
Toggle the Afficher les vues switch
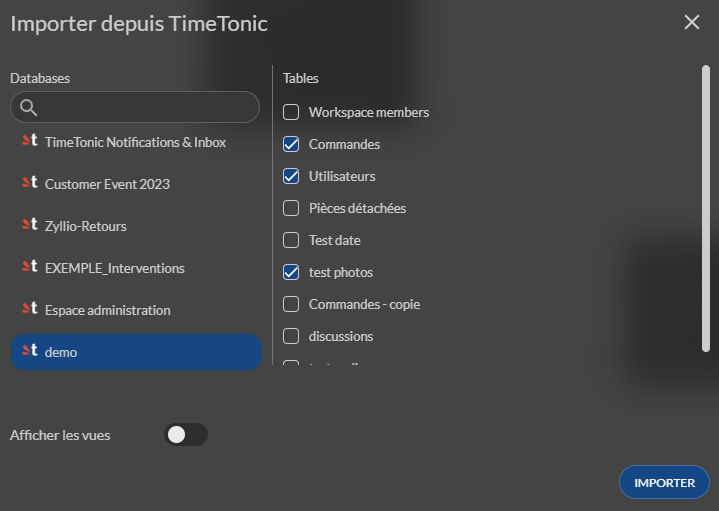coord(186,434)
